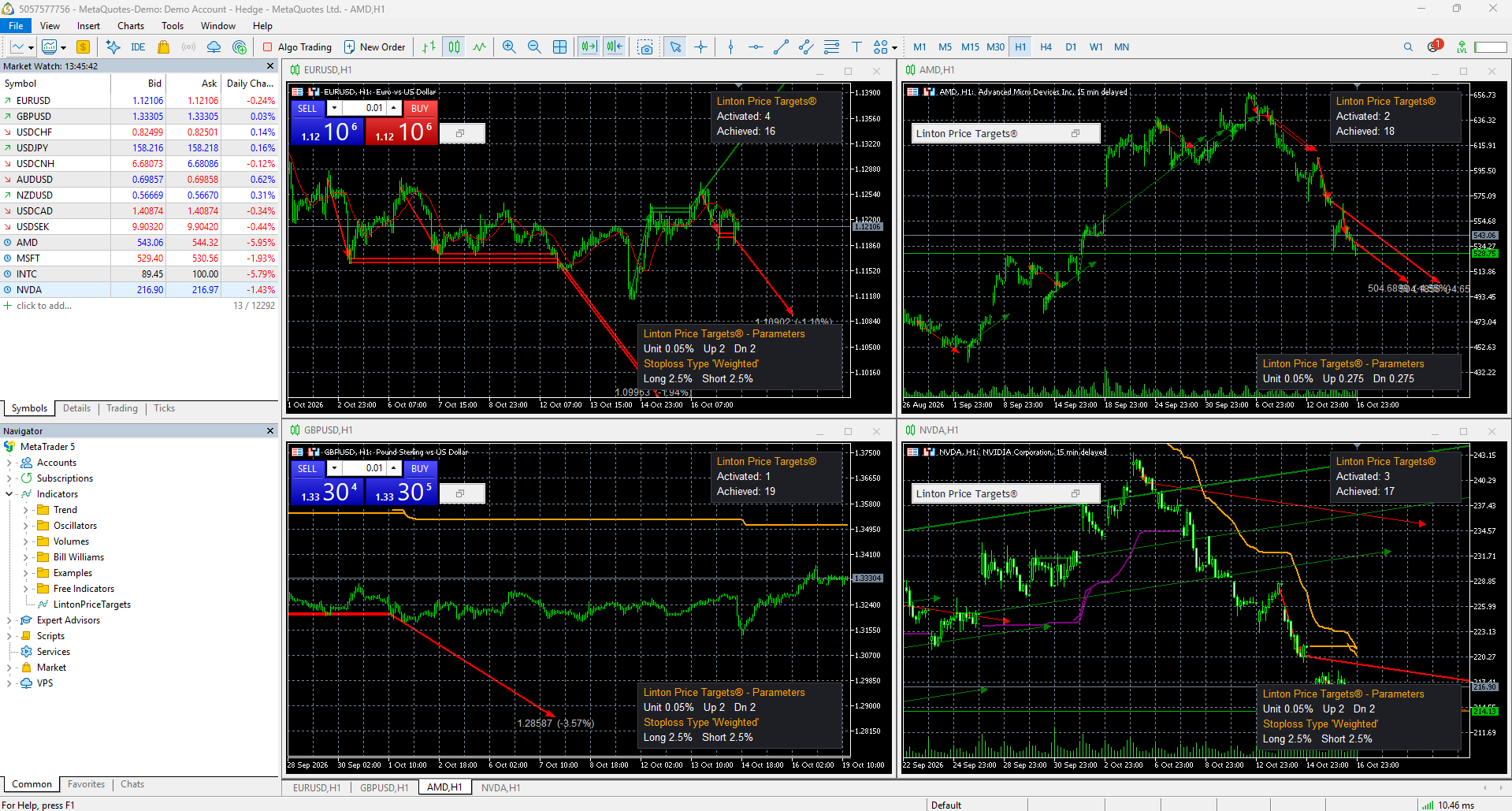This screenshot has height=811, width=1512.
Task: Expand the Accounts node in Navigator
Action: point(9,463)
